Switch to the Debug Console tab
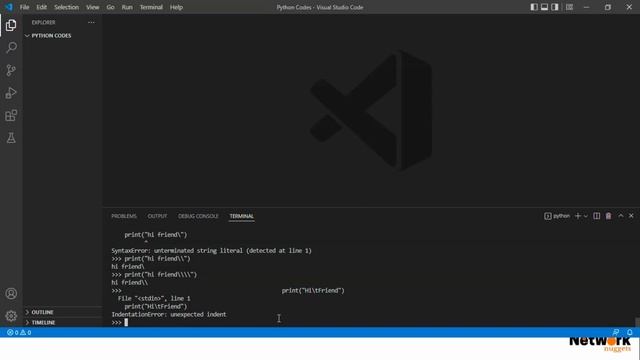This screenshot has width=640, height=360. tap(198, 216)
